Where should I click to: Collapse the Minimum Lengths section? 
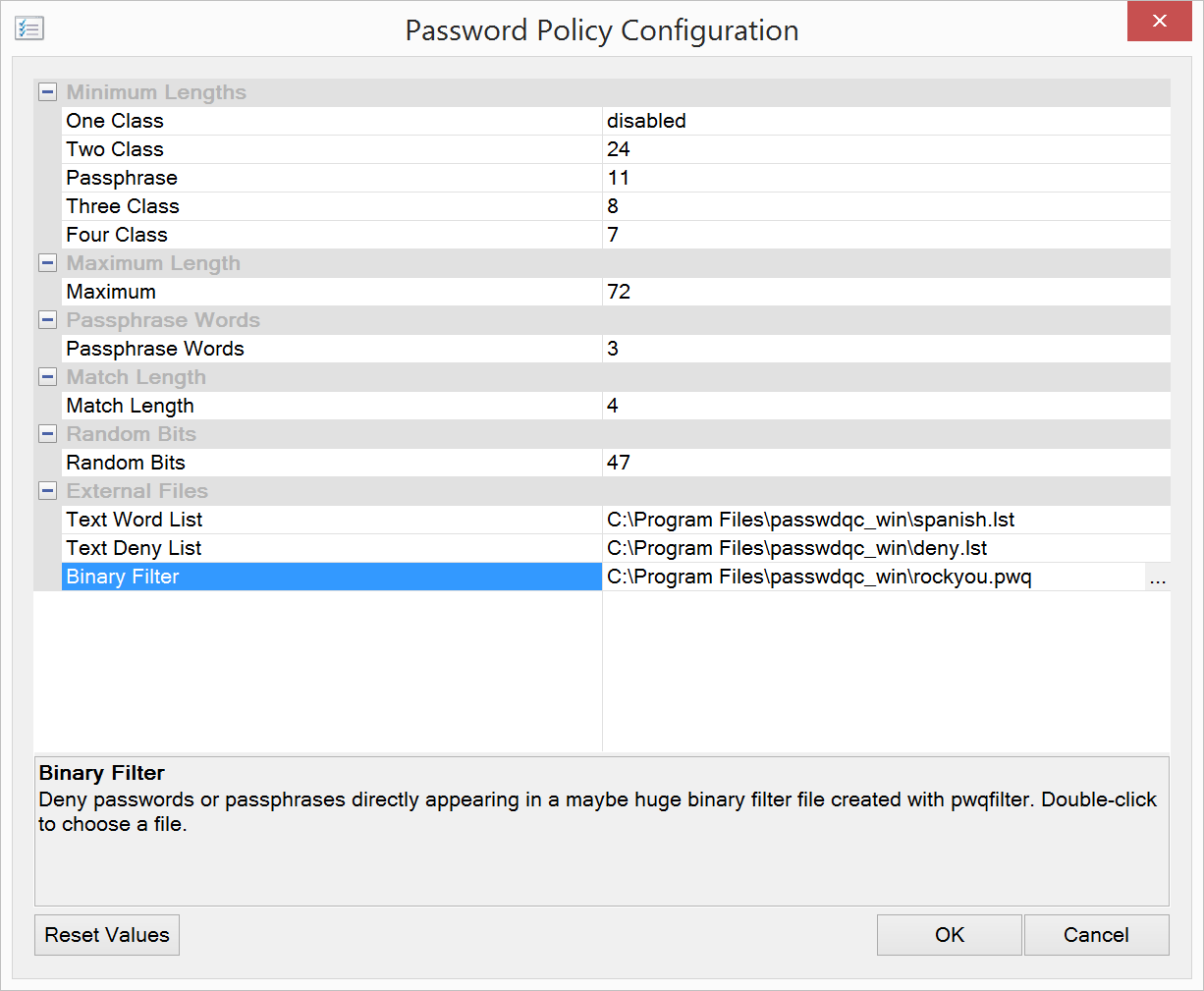click(47, 92)
